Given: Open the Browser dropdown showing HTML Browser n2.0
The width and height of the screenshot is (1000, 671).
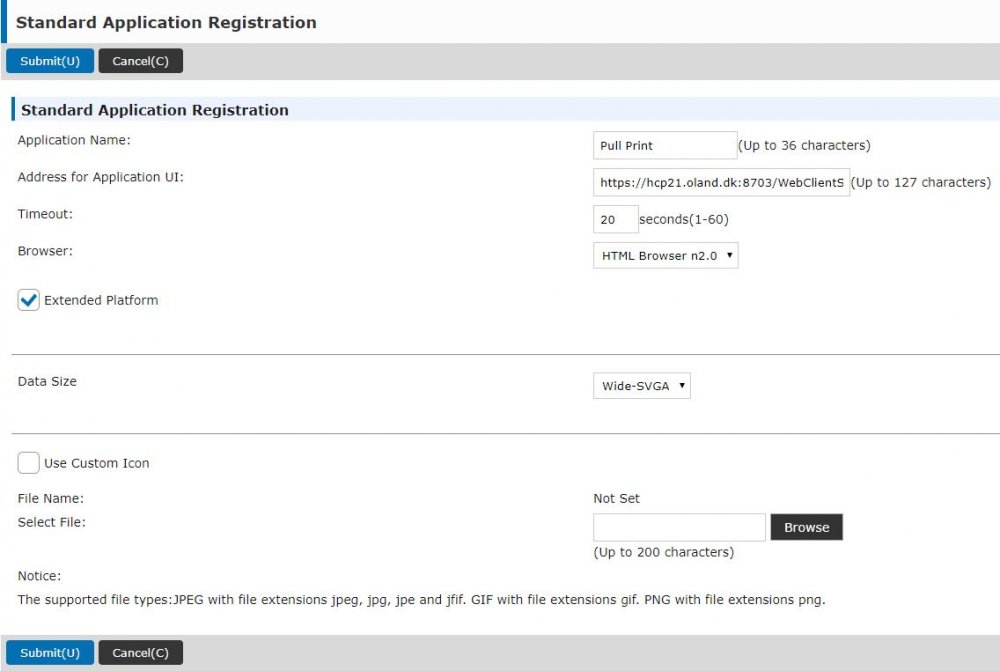Looking at the screenshot, I should [666, 256].
